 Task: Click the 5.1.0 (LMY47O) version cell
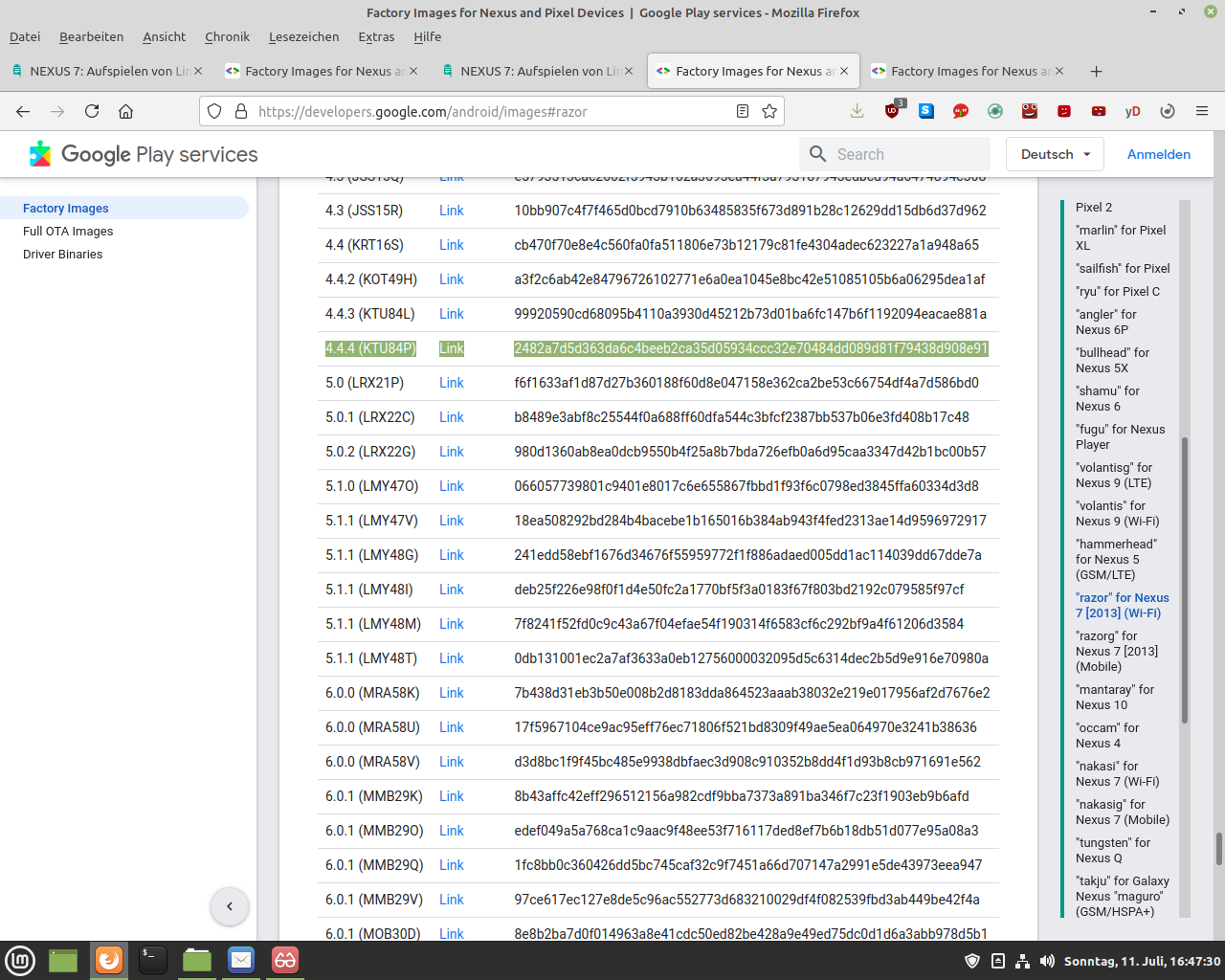click(371, 486)
